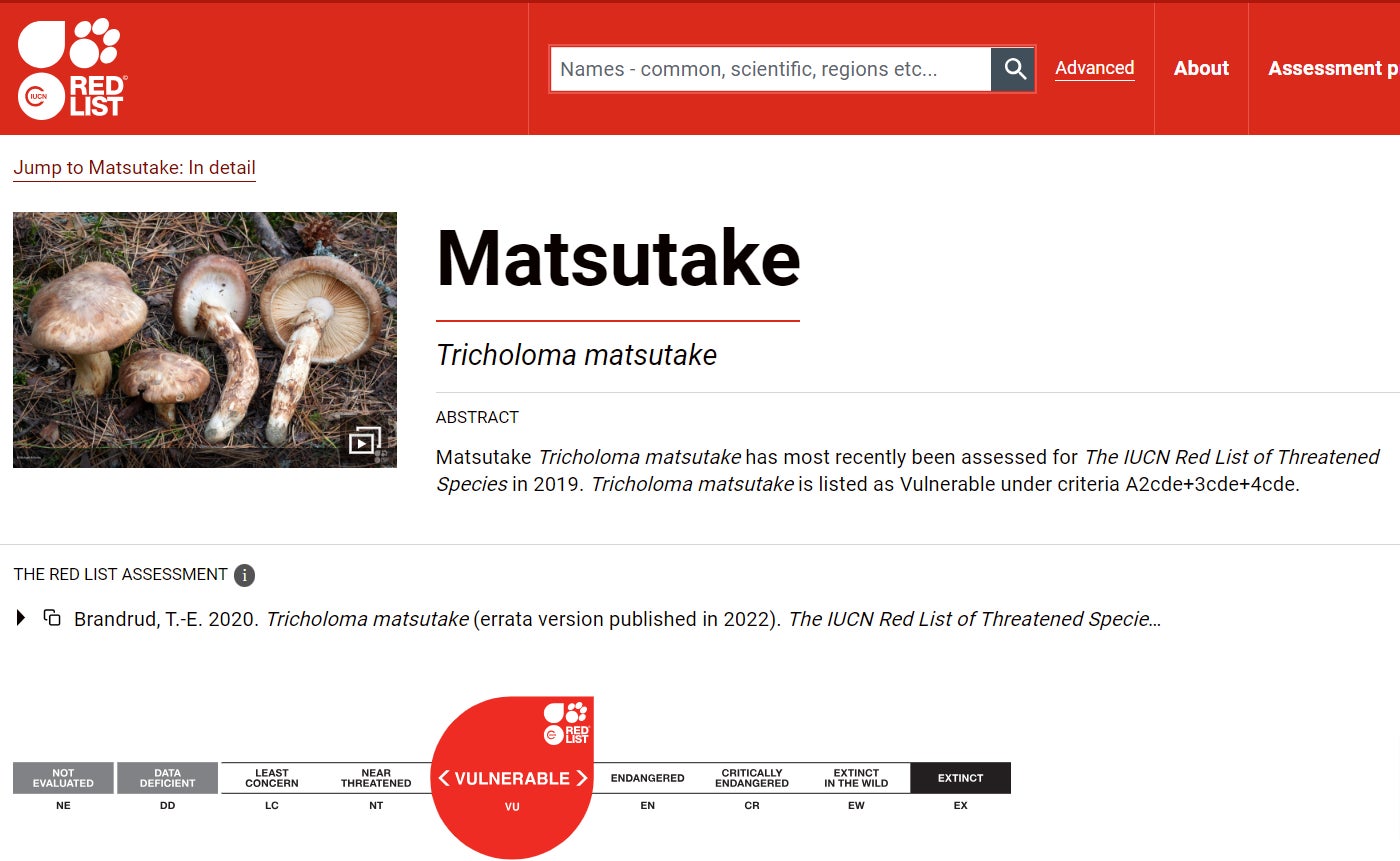Open the image gallery slideshow icon
Viewport: 1400px width, 861px height.
(364, 441)
